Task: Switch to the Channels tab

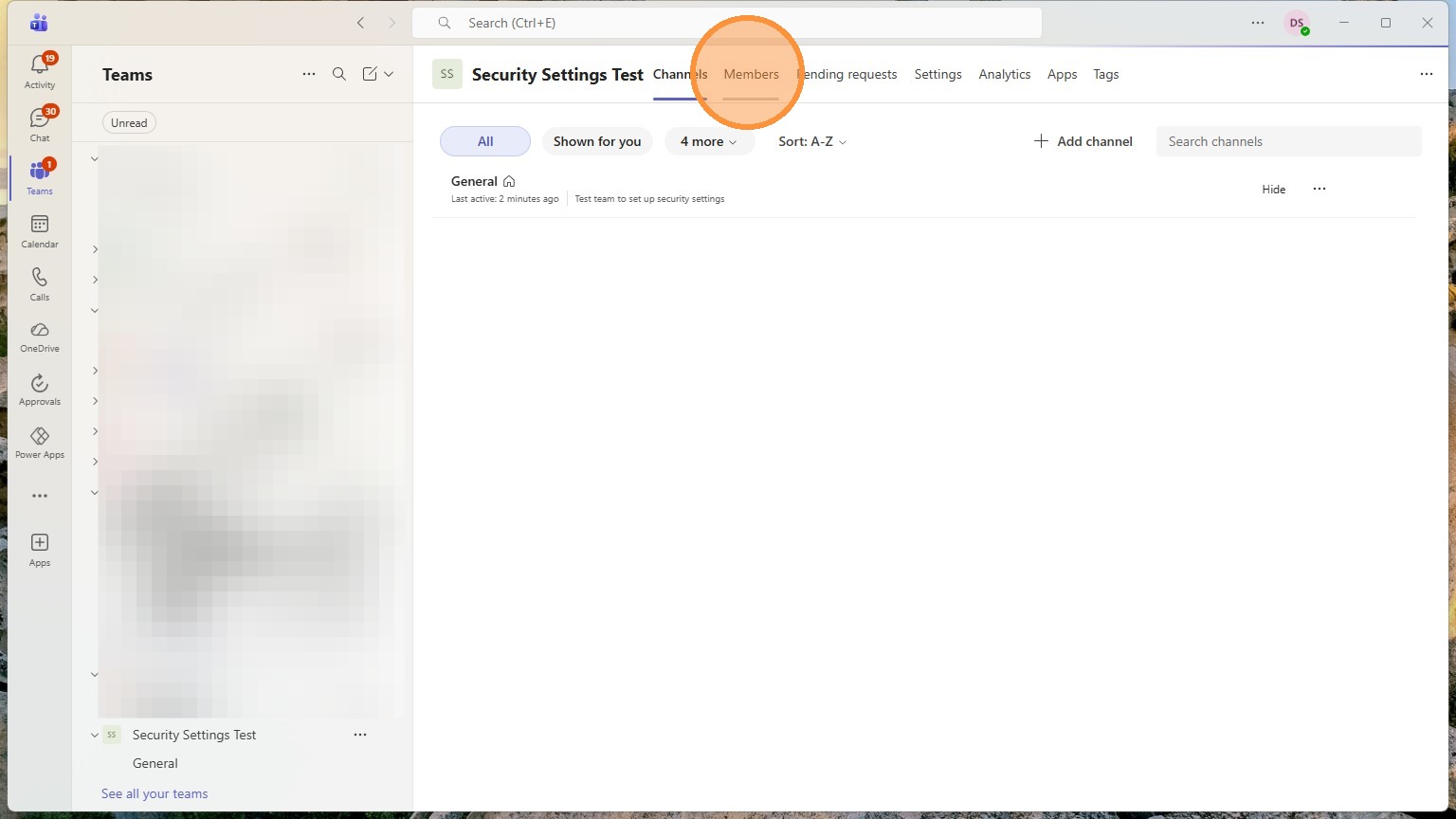Action: pyautogui.click(x=680, y=74)
